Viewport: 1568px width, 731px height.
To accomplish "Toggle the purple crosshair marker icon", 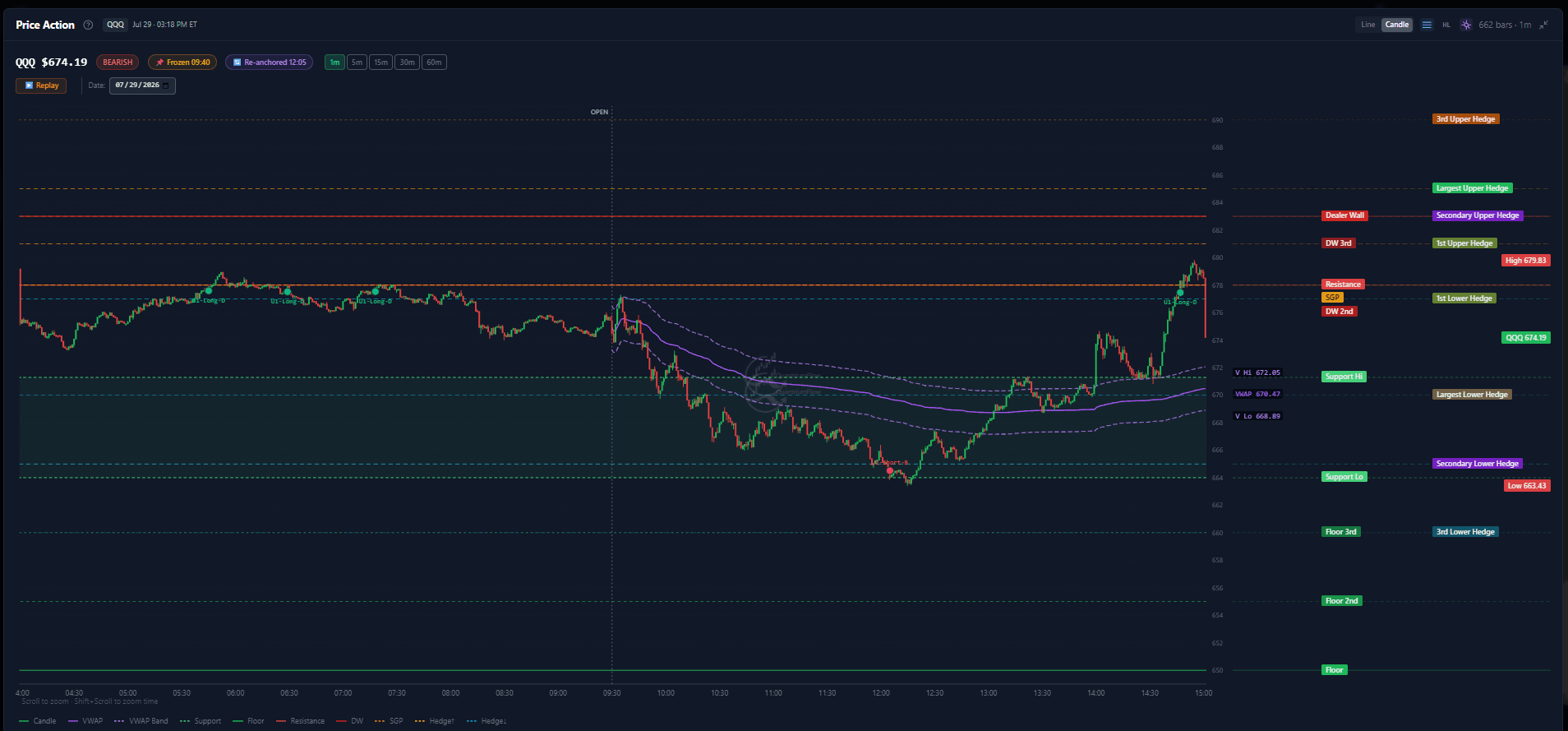I will [1466, 25].
